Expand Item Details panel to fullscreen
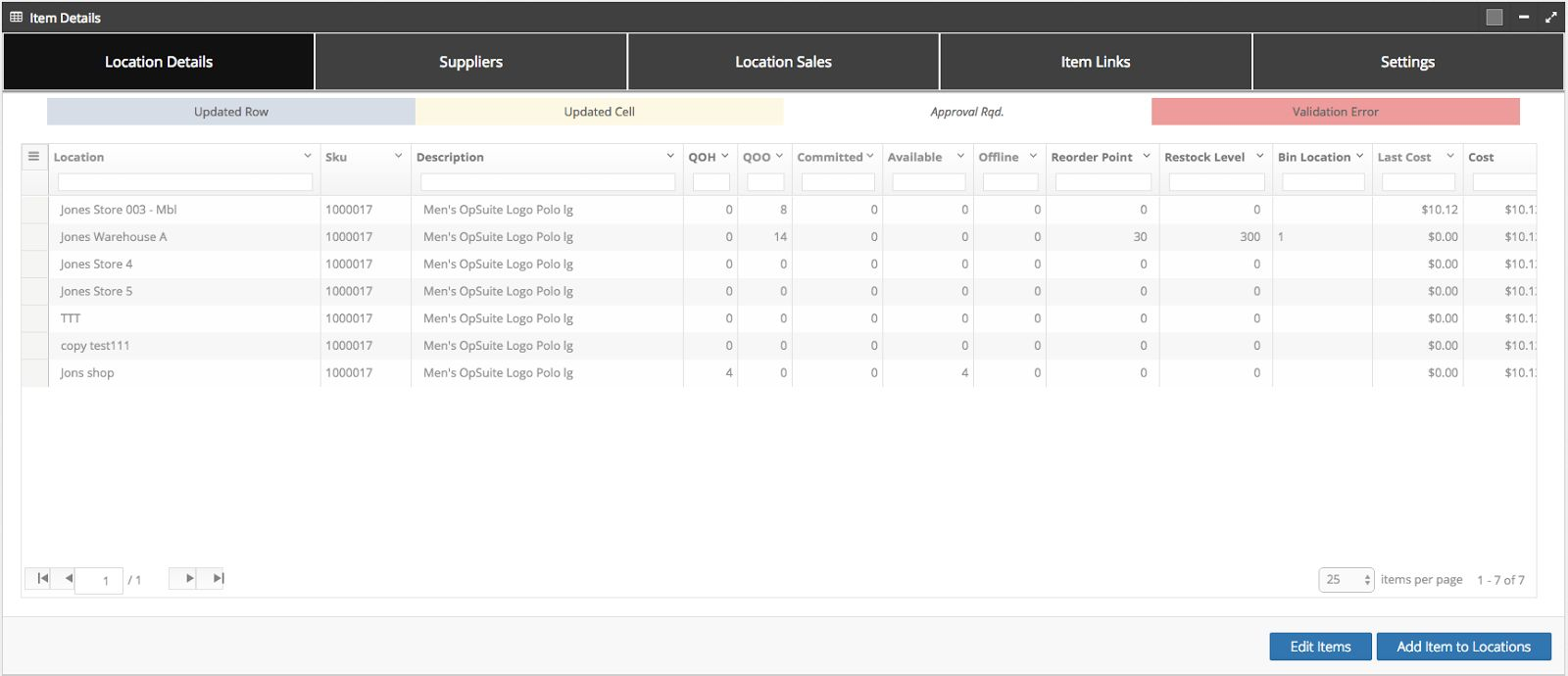Viewport: 1568px width, 676px height. click(1550, 17)
